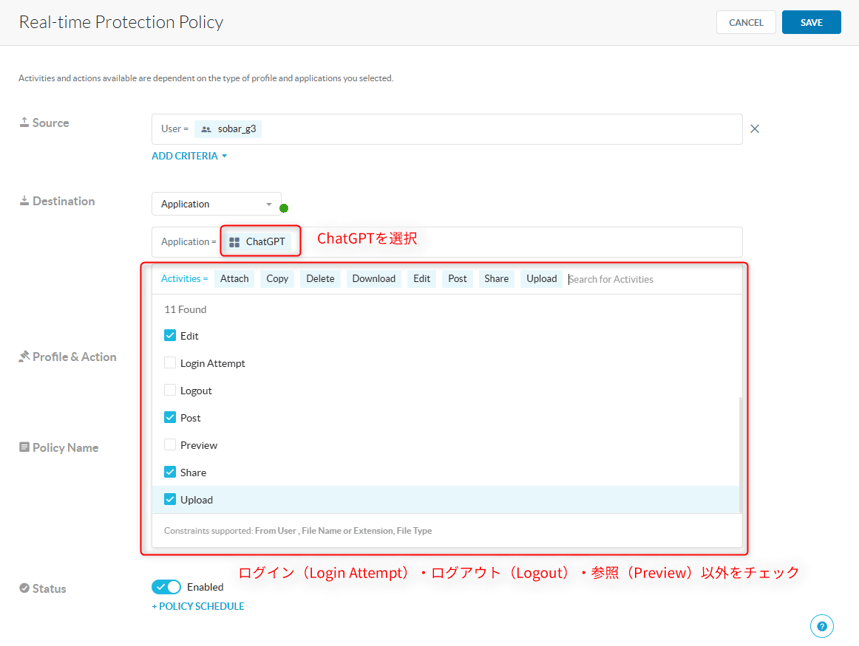Click the user group icon beside sobar_g3
Image resolution: width=859 pixels, height=646 pixels.
(206, 129)
